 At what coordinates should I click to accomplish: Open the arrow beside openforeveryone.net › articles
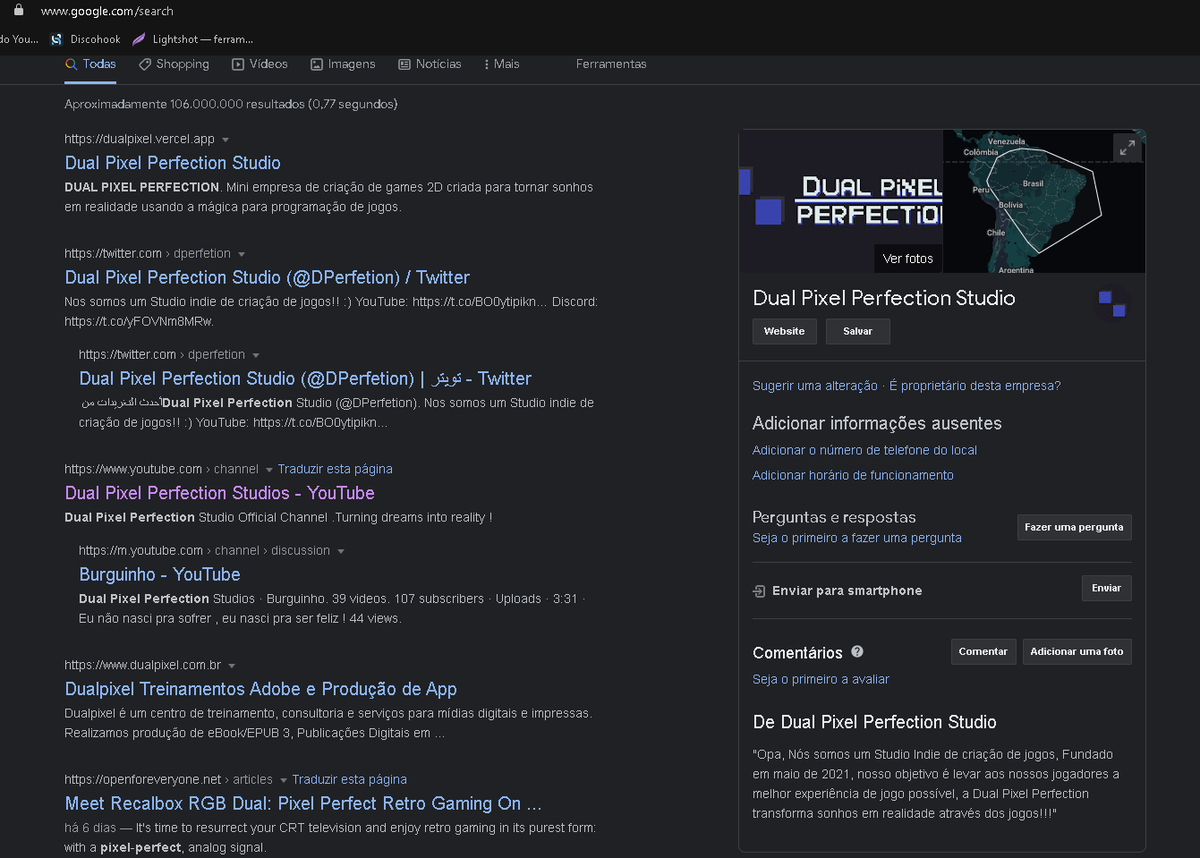[282, 780]
